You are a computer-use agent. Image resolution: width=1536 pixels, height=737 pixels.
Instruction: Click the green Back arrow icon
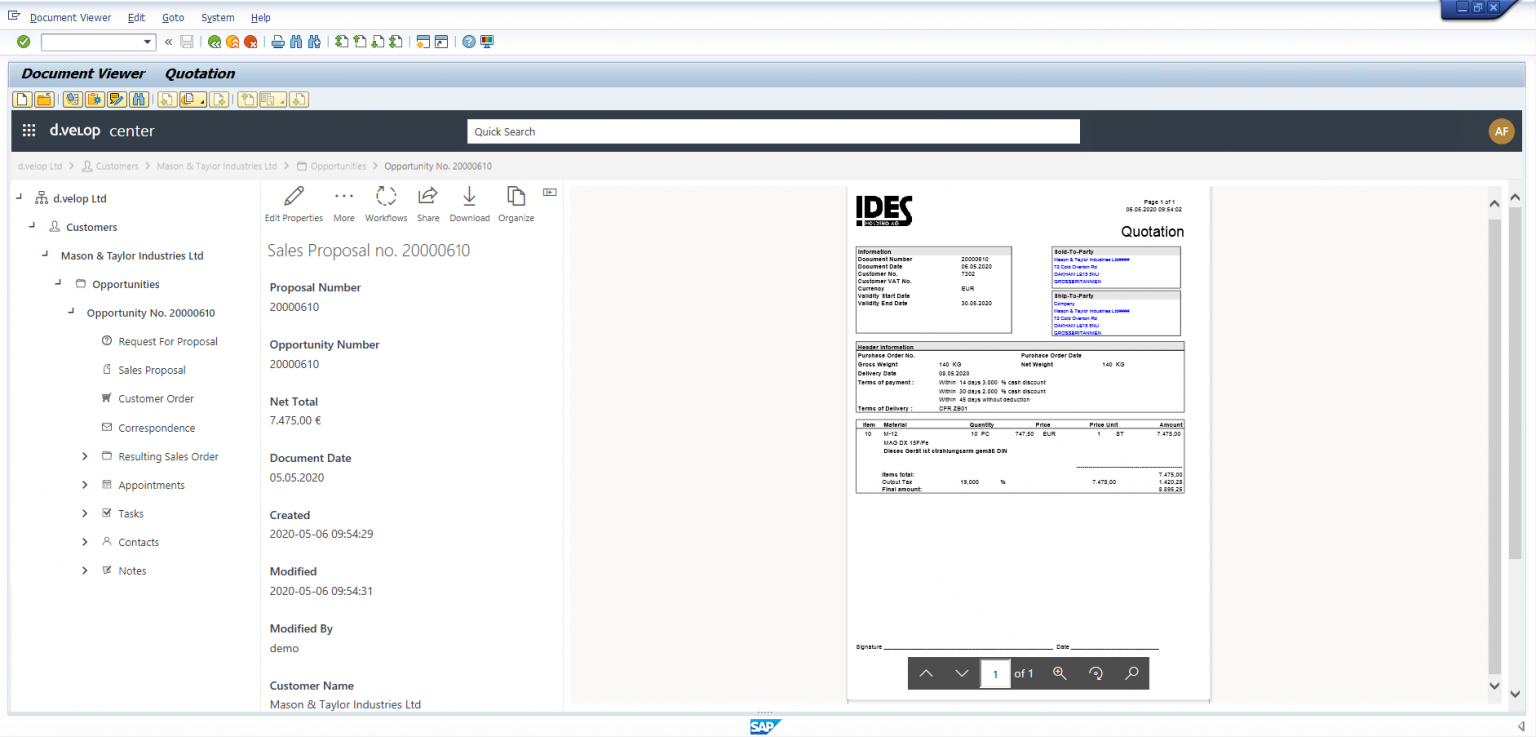(214, 42)
